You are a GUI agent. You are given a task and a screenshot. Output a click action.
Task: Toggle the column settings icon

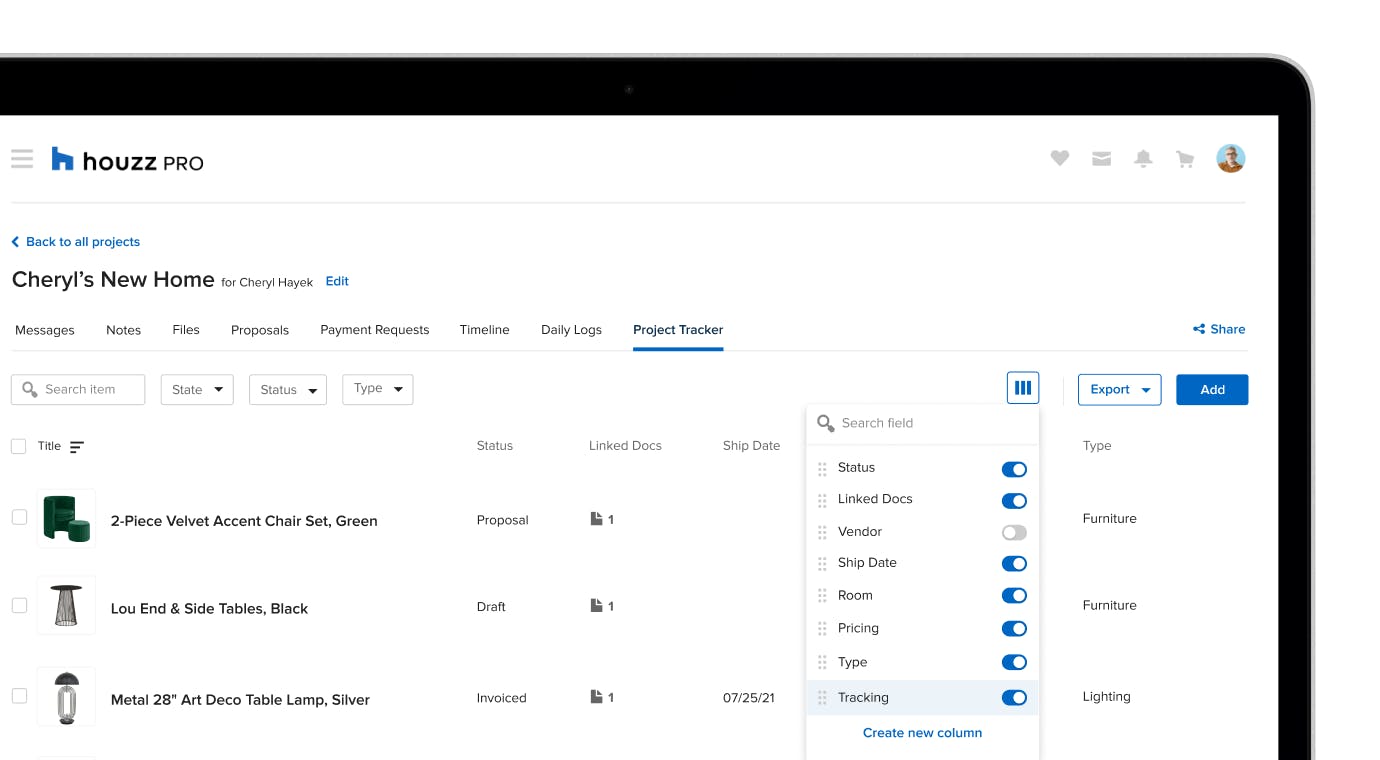pos(1022,388)
